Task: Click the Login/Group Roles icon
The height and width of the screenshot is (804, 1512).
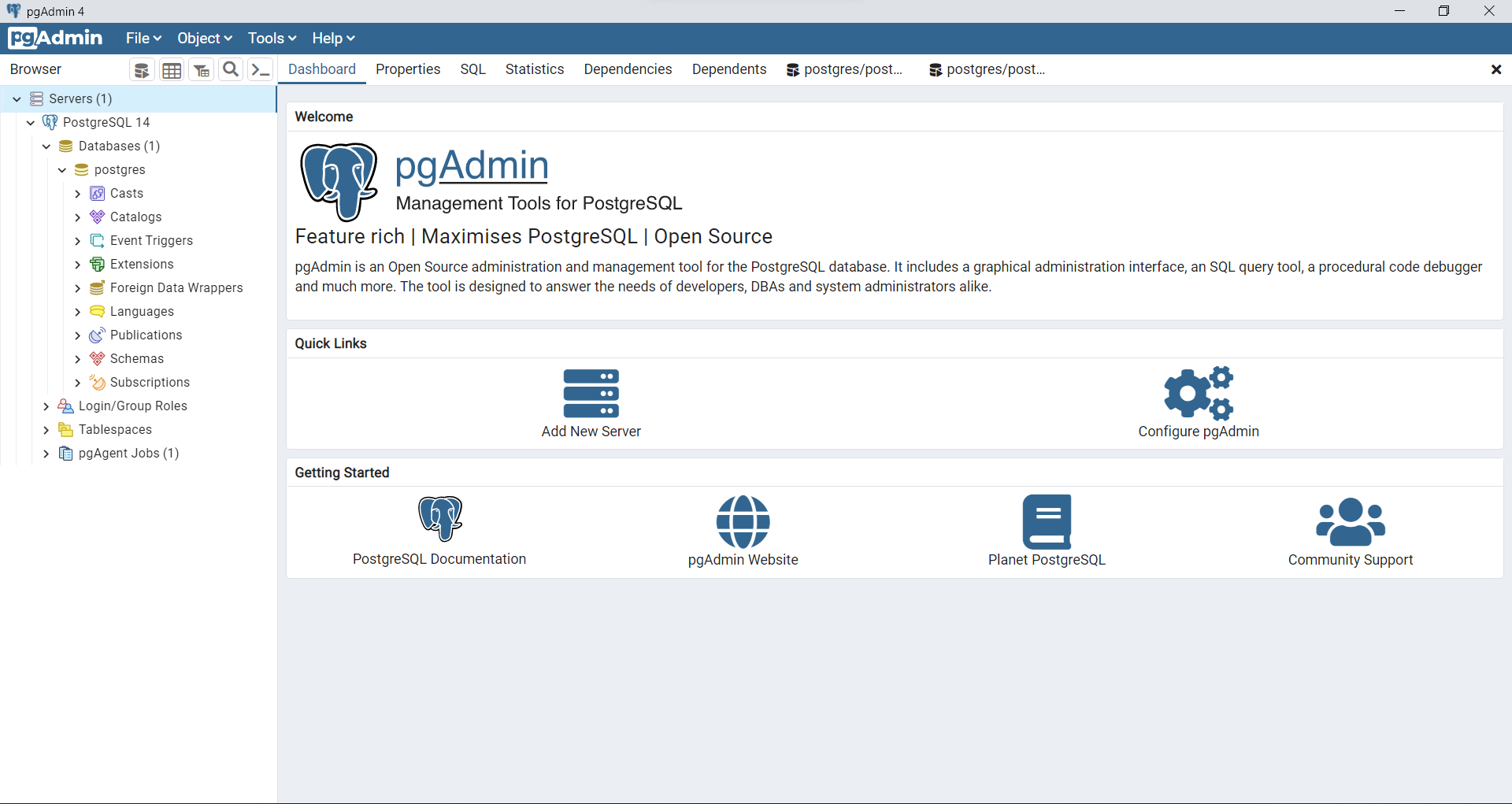Action: [x=66, y=406]
